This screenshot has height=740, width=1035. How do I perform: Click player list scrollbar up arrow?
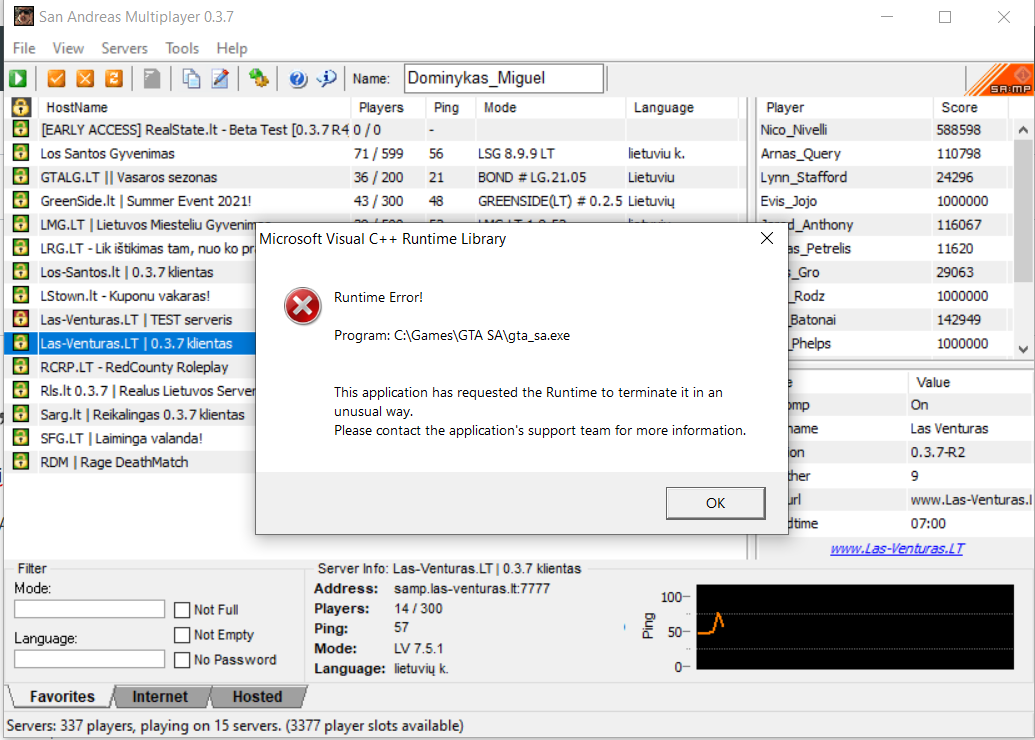[1023, 129]
